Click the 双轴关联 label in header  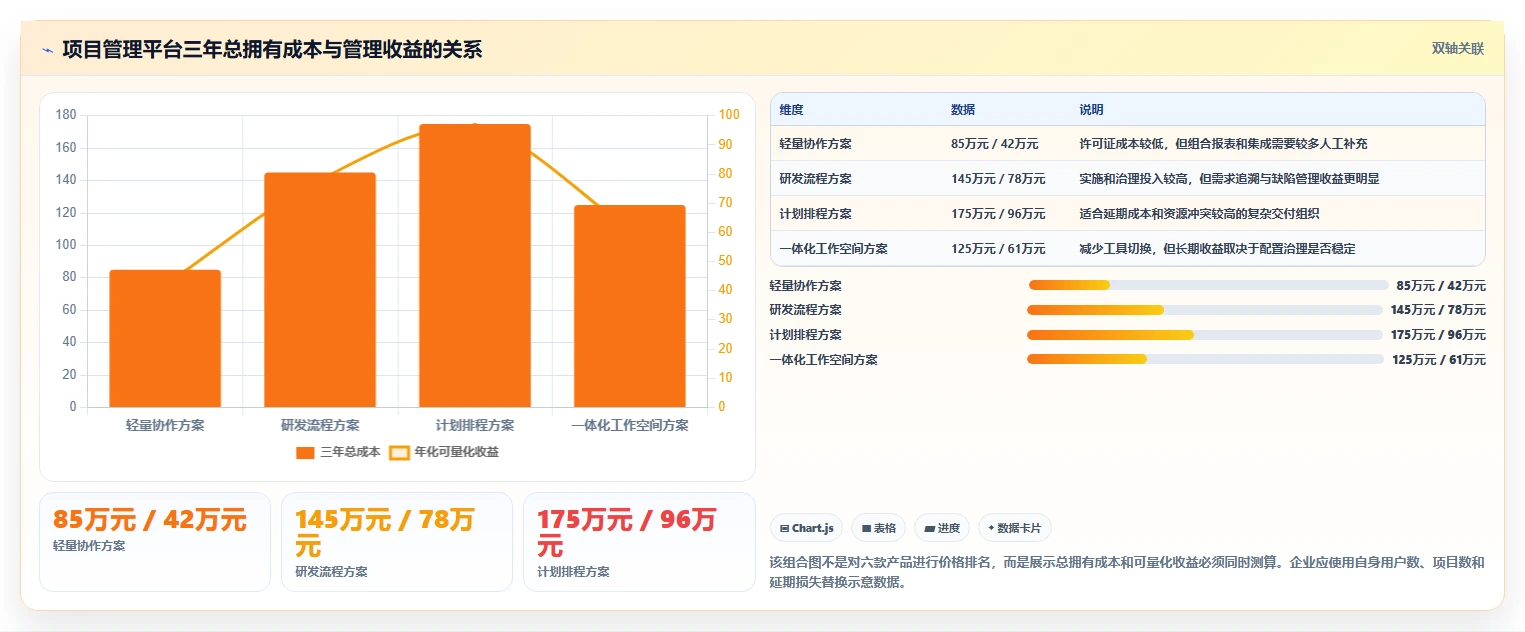(1457, 48)
